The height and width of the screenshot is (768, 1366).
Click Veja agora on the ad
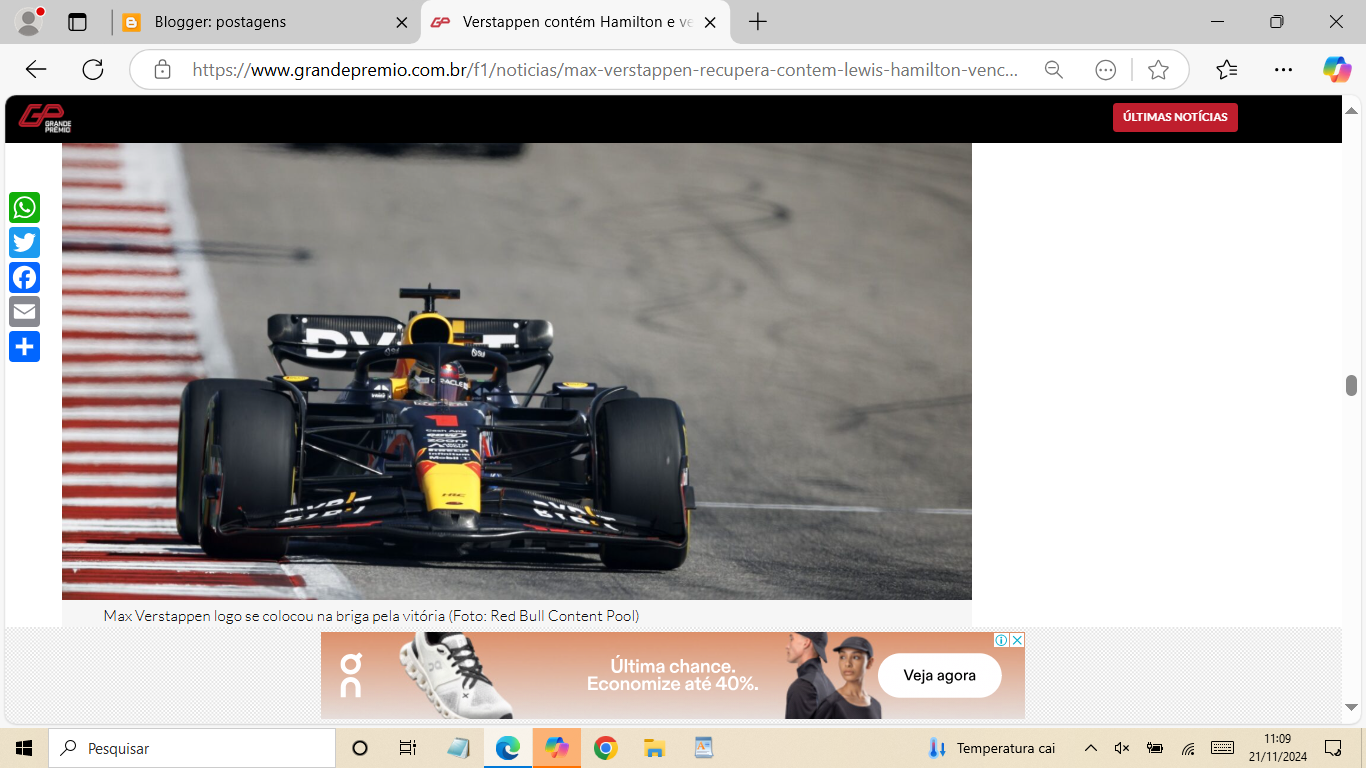click(x=940, y=676)
